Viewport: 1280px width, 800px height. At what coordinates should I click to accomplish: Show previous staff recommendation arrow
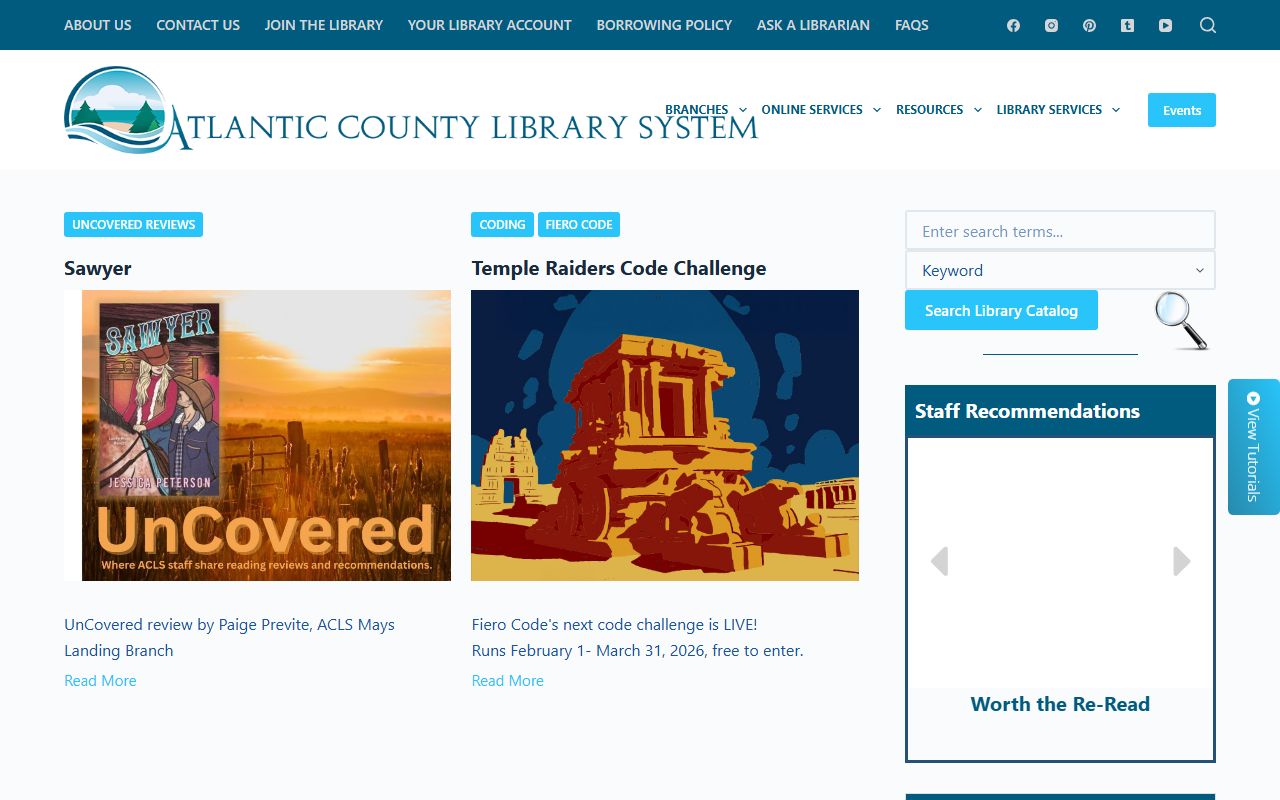(x=939, y=561)
